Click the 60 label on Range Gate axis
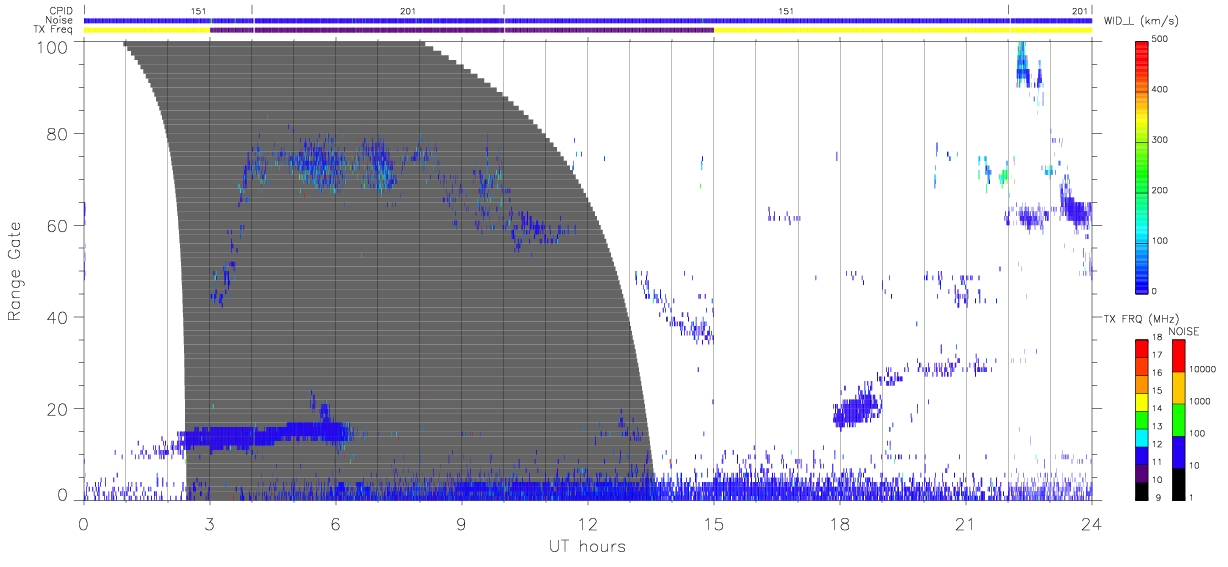Image resolution: width=1228 pixels, height=567 pixels. 59,226
